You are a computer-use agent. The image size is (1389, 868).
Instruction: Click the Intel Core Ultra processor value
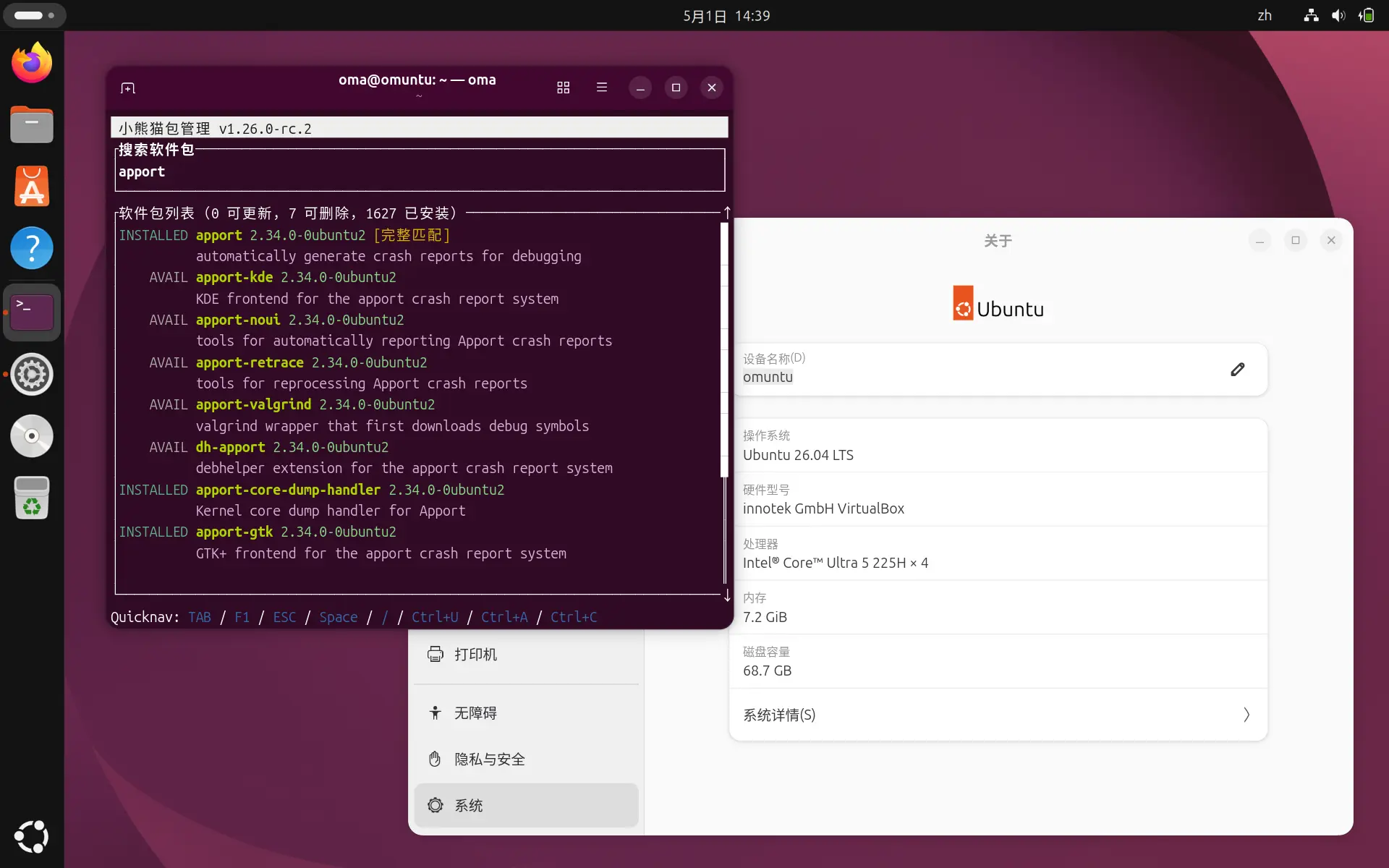click(x=836, y=563)
